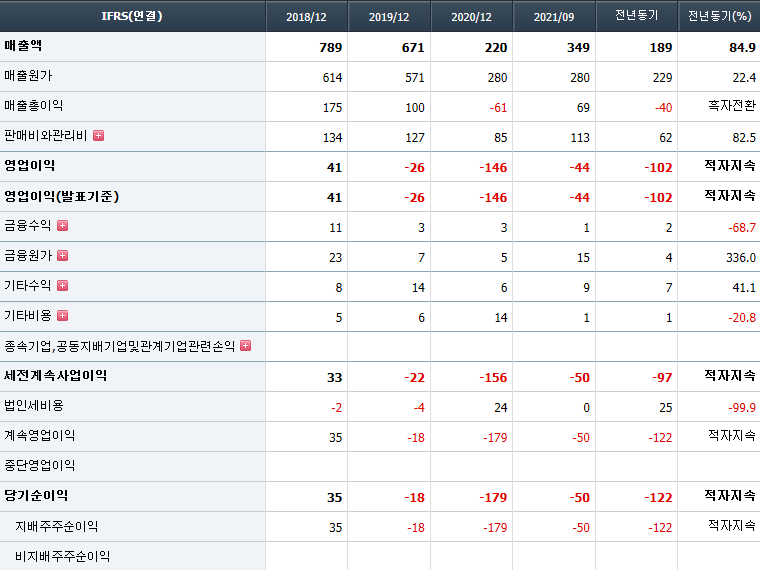Click 판매비와관리비 growth value 82.5
The width and height of the screenshot is (760, 570).
click(744, 138)
